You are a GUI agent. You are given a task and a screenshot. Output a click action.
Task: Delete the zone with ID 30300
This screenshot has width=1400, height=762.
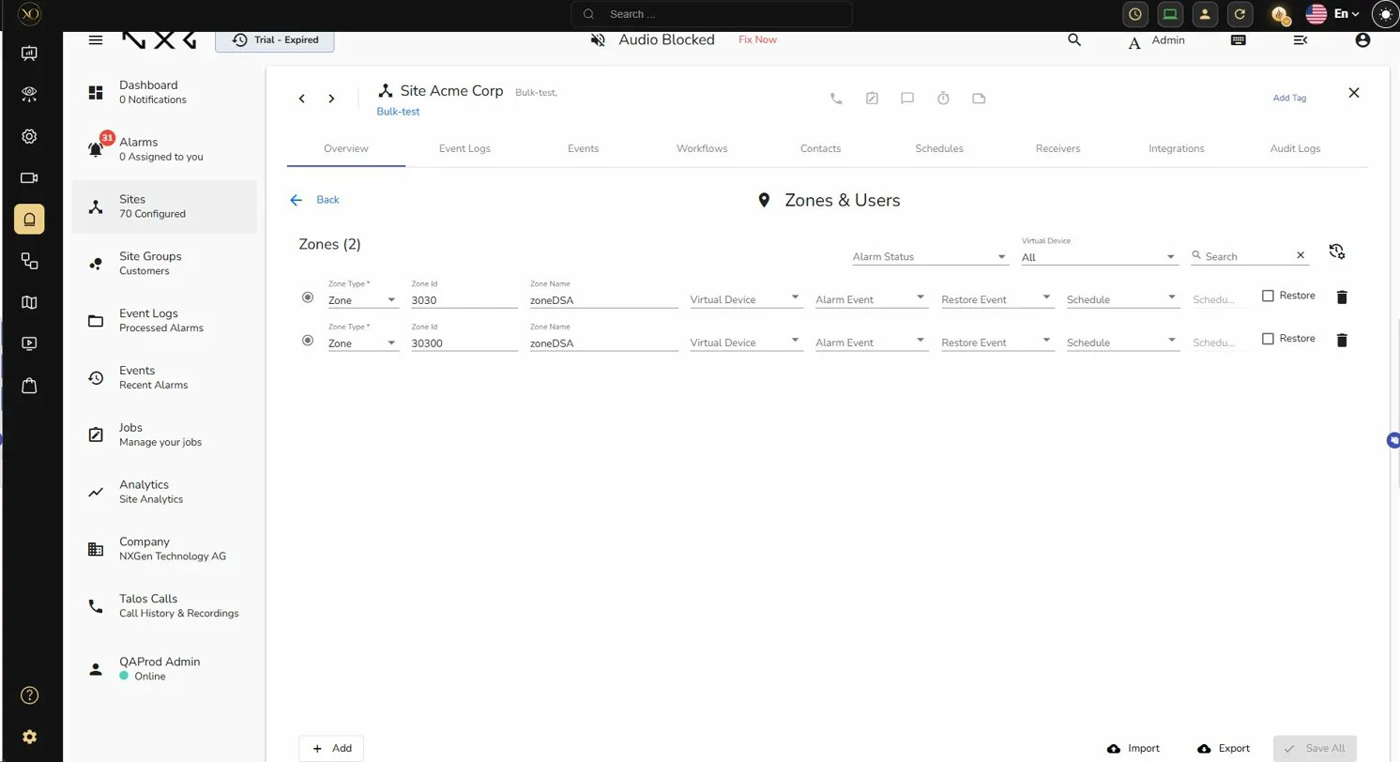(1342, 340)
